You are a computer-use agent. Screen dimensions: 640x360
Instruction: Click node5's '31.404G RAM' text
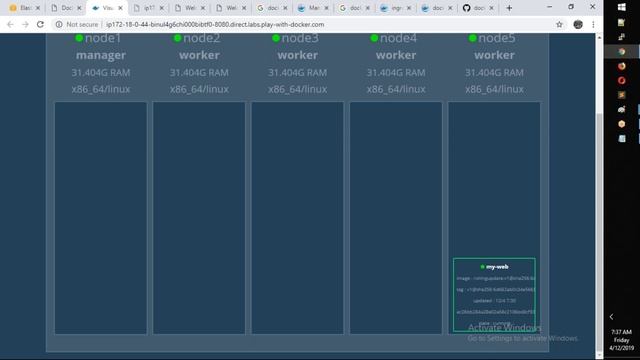click(494, 73)
